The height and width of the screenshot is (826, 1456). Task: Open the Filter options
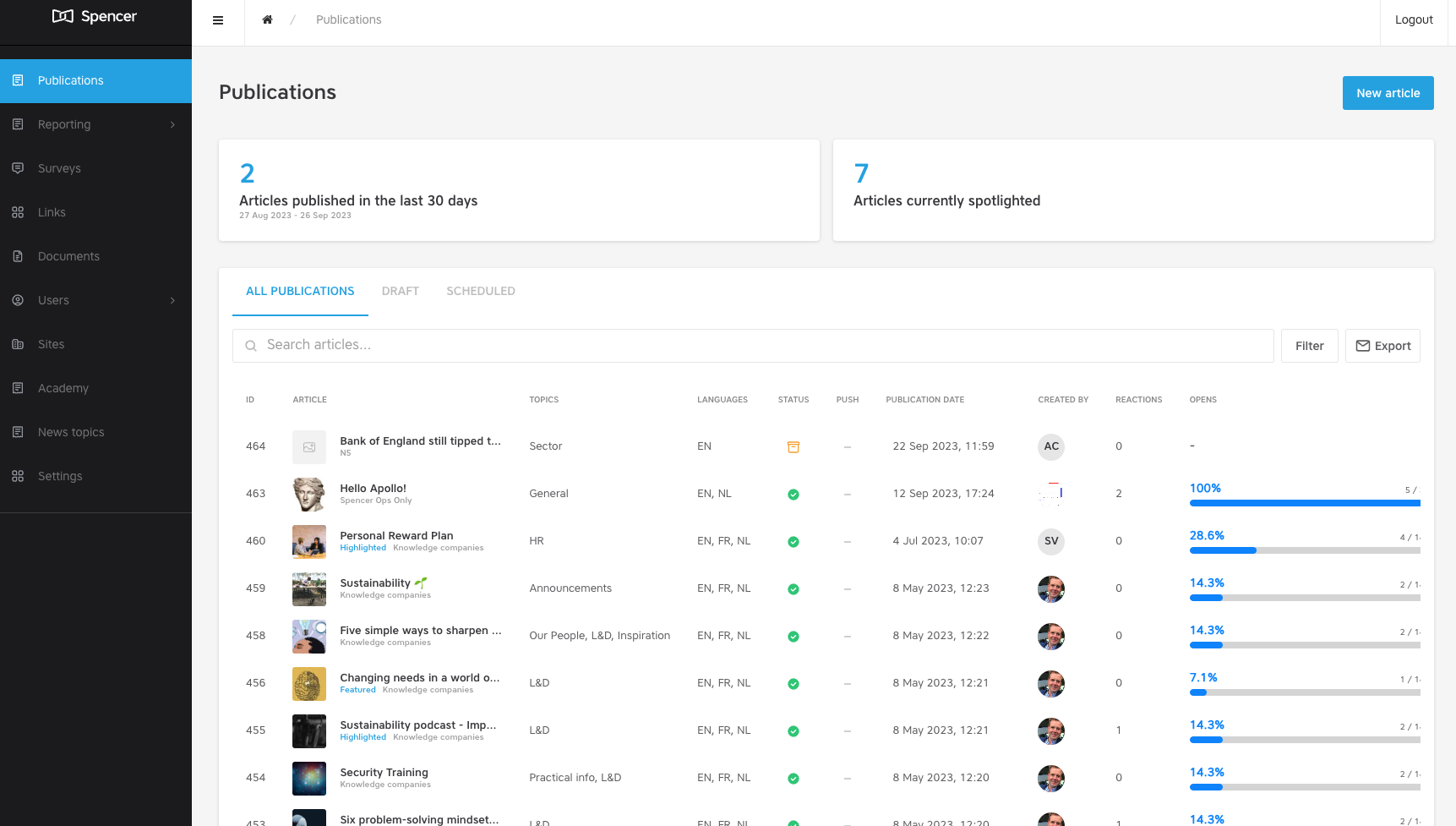tap(1309, 346)
